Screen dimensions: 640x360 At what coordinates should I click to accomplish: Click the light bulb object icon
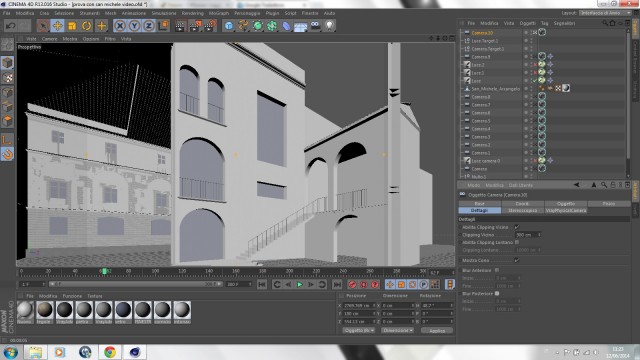[329, 26]
